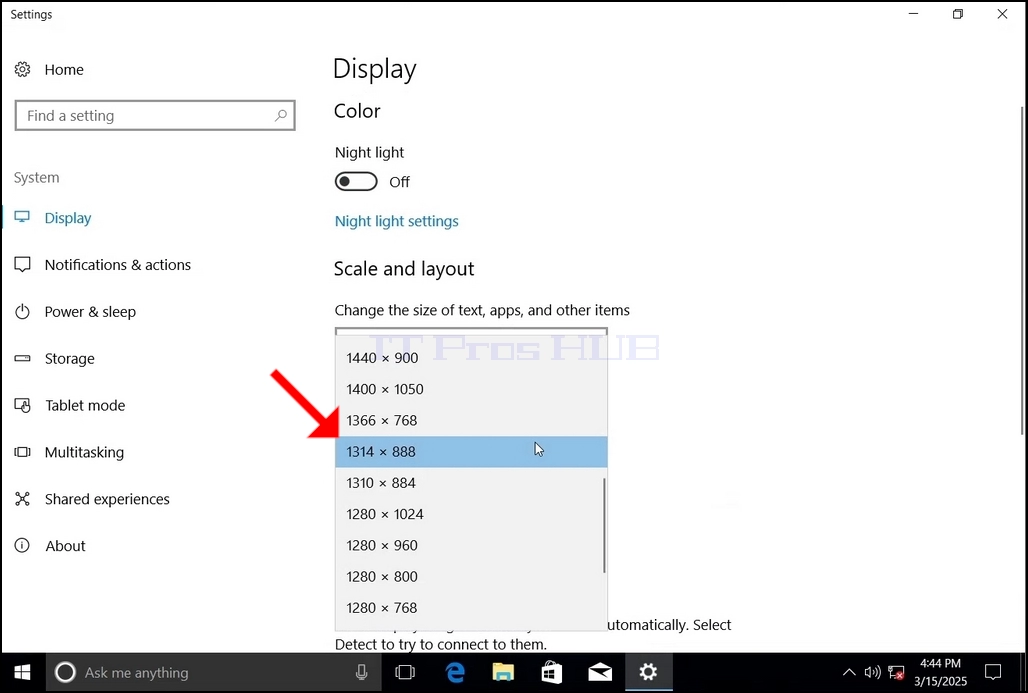
Task: Open Task View from the taskbar
Action: pos(405,673)
